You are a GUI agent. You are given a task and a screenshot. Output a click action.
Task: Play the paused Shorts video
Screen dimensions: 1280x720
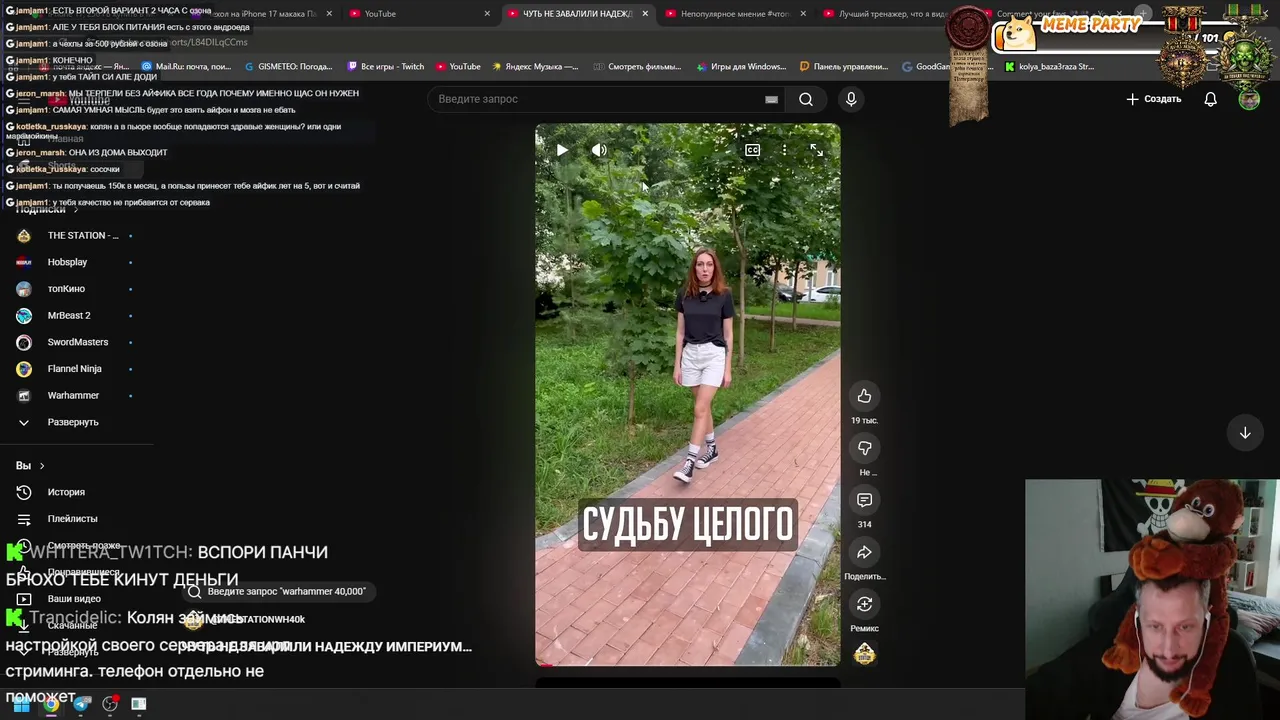click(562, 150)
